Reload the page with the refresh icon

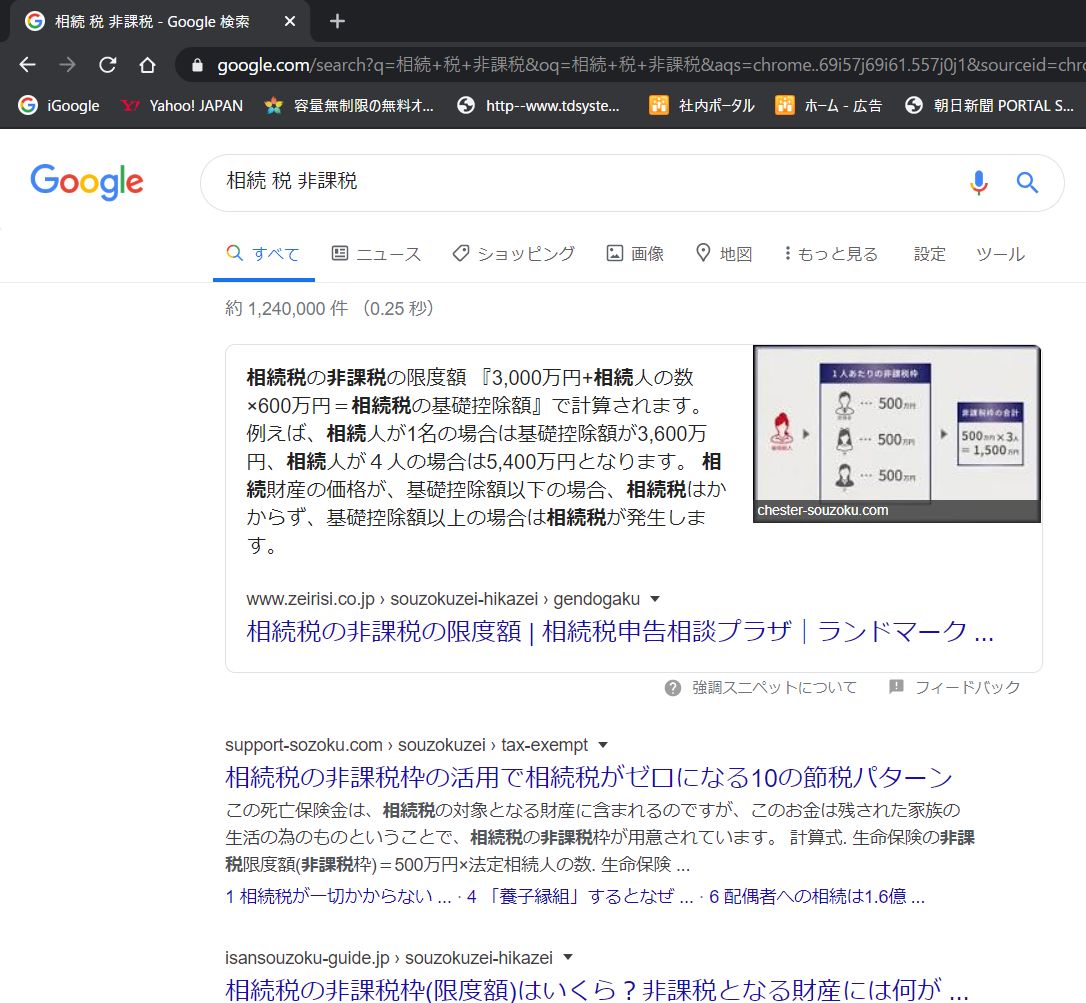[107, 65]
